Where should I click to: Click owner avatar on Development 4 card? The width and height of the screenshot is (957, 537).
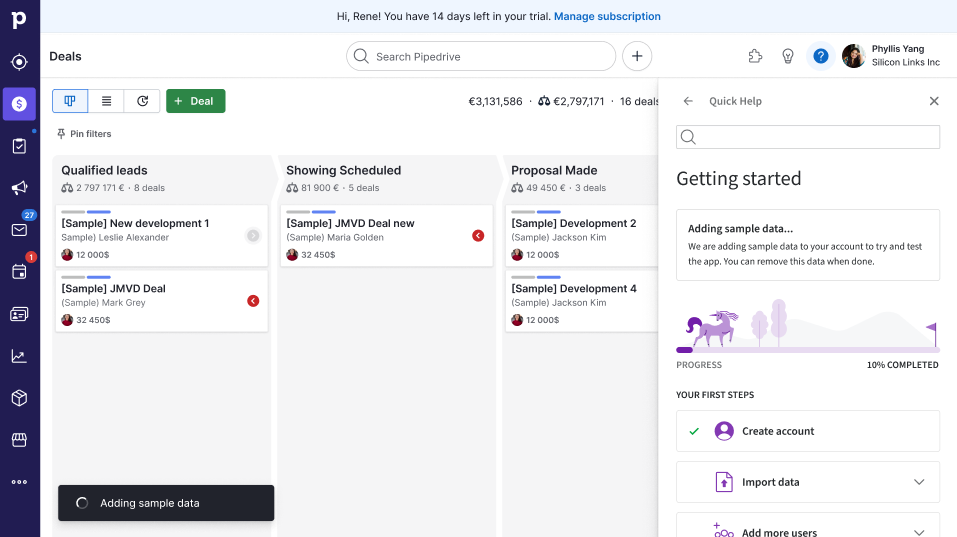517,320
